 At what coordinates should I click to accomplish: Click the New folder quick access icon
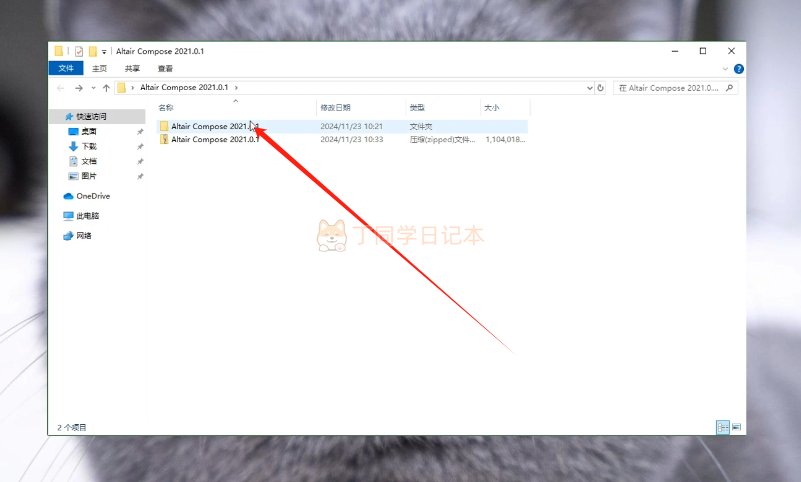[92, 51]
